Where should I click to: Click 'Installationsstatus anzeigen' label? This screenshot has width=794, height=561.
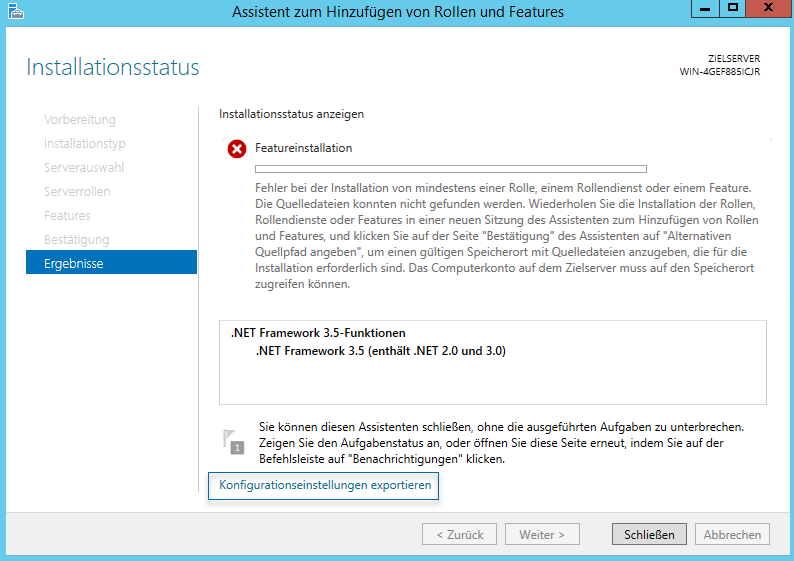click(291, 114)
